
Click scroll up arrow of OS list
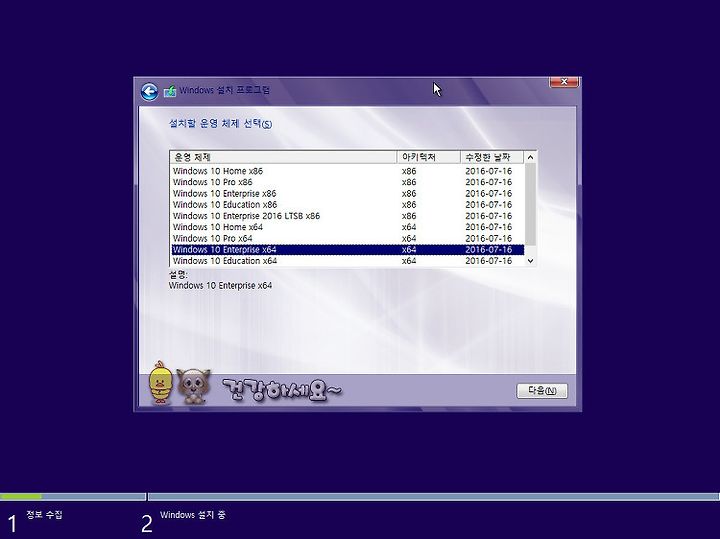coord(530,157)
